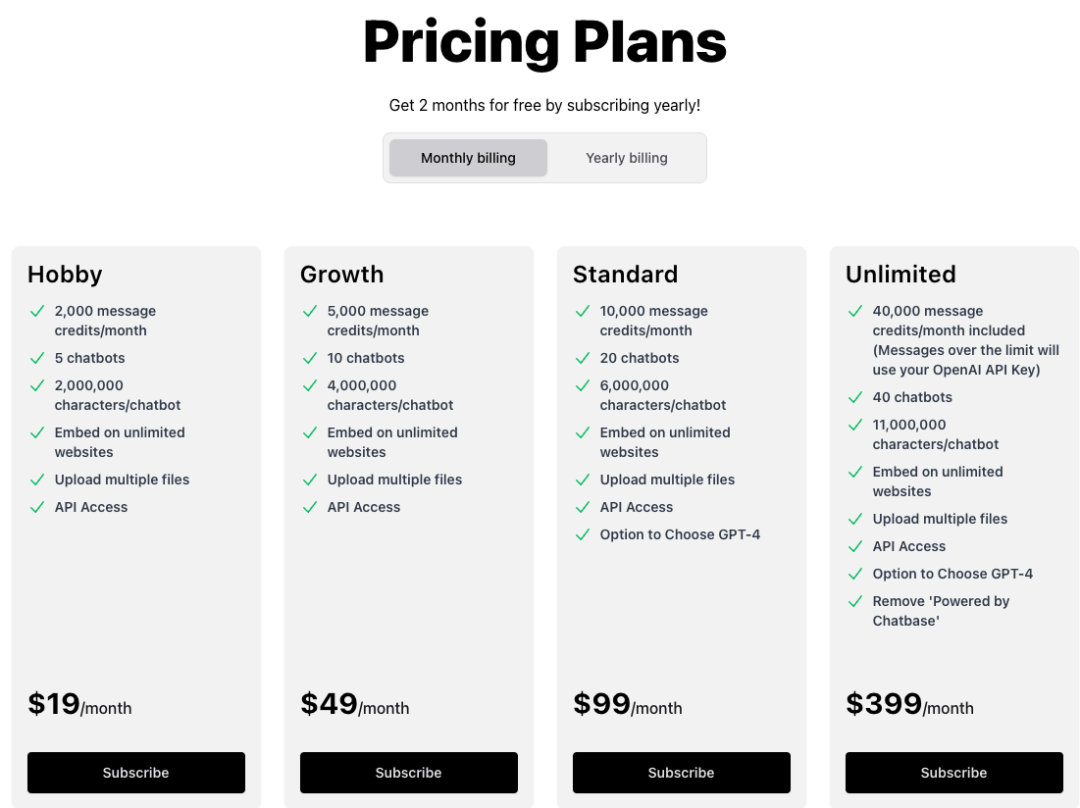Subscribe to the Growth plan
This screenshot has height=808, width=1080.
click(409, 773)
